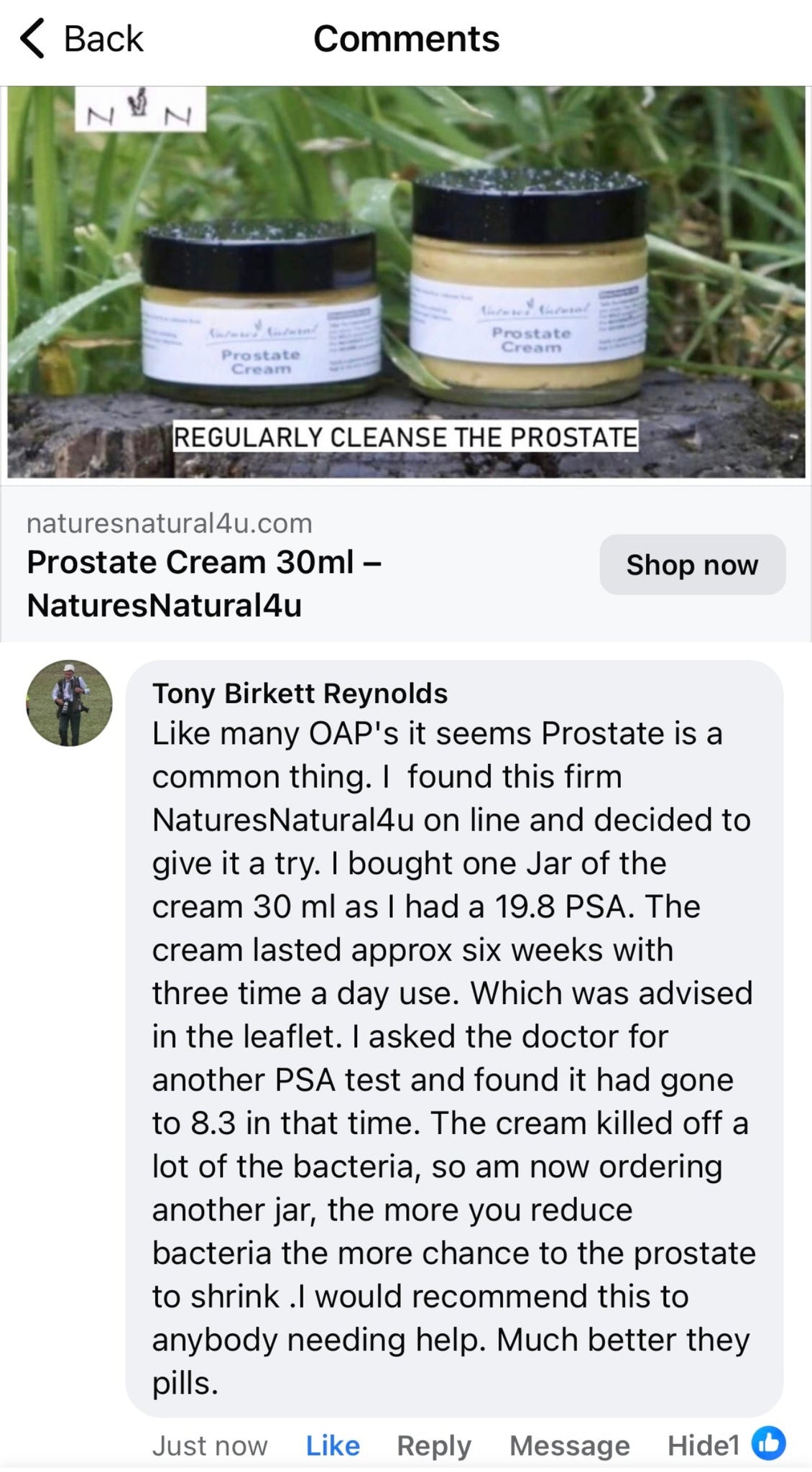Screen dimensions: 812x1472
Task: Tap the Back text label
Action: [x=103, y=39]
